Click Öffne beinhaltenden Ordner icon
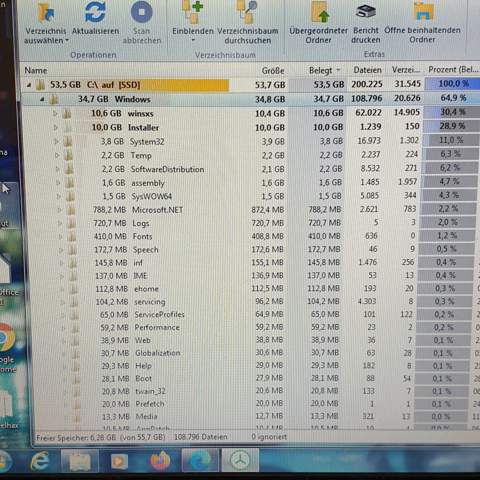This screenshot has height=480, width=480. coord(423,12)
